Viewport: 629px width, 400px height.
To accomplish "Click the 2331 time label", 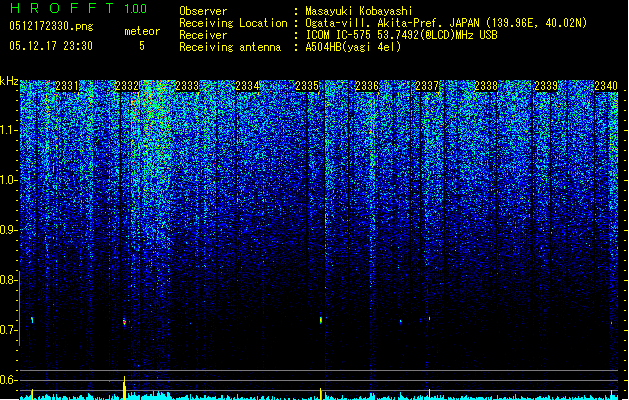I will click(67, 86).
